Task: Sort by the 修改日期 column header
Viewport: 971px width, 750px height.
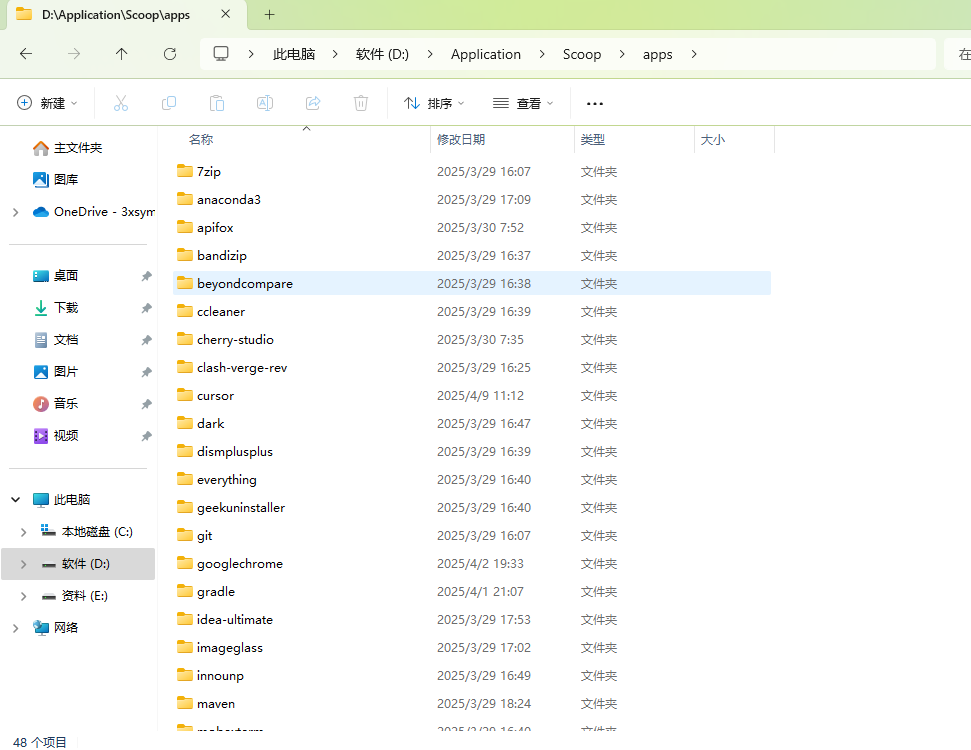Action: [x=461, y=140]
